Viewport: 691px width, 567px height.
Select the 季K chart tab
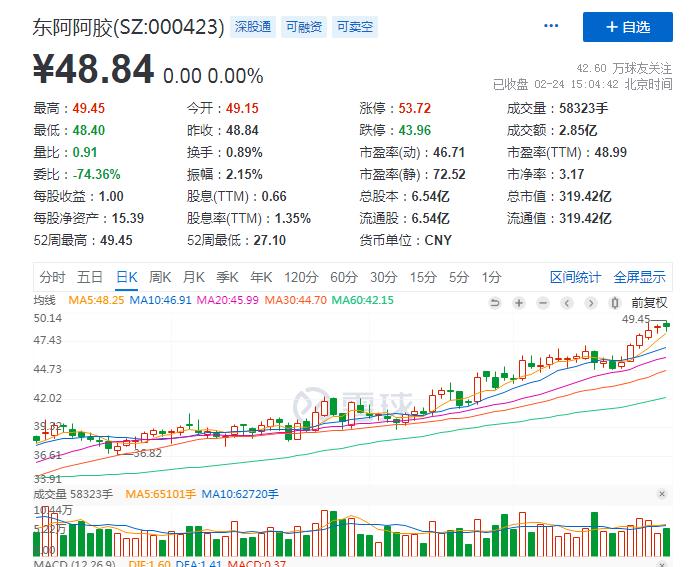pyautogui.click(x=227, y=277)
